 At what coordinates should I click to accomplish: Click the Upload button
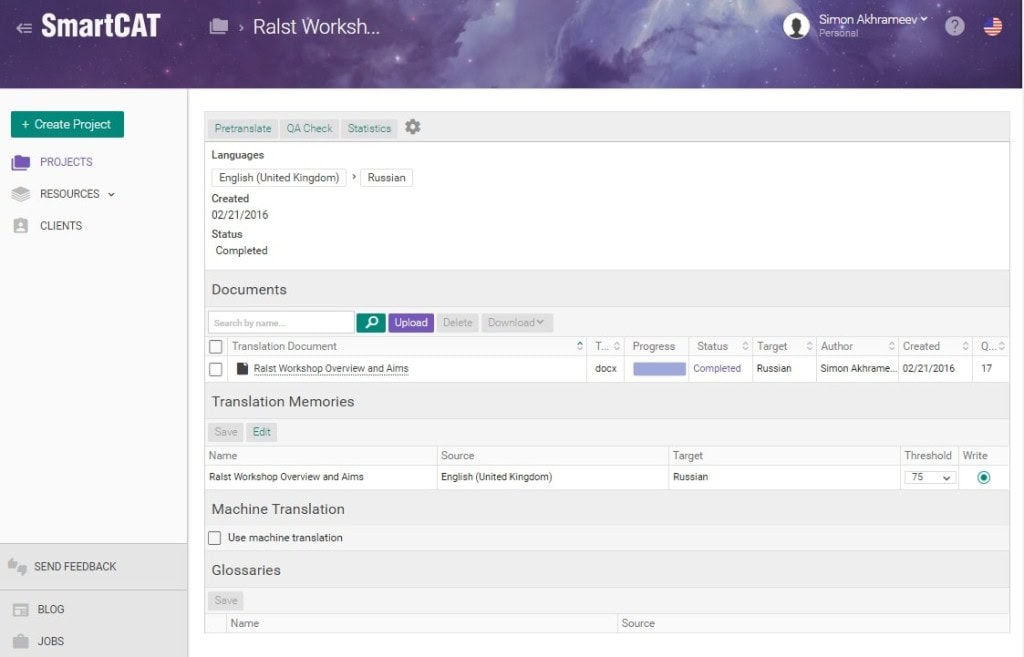pyautogui.click(x=411, y=322)
